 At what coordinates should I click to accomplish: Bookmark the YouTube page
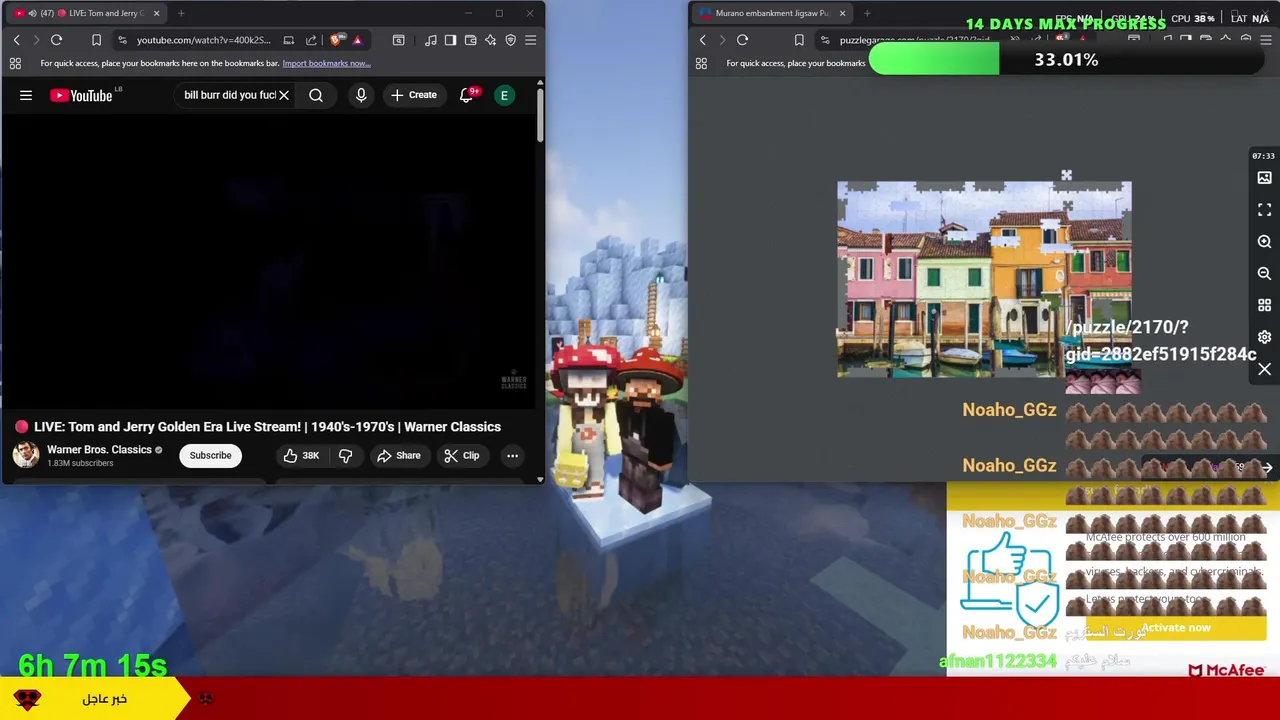pos(96,40)
